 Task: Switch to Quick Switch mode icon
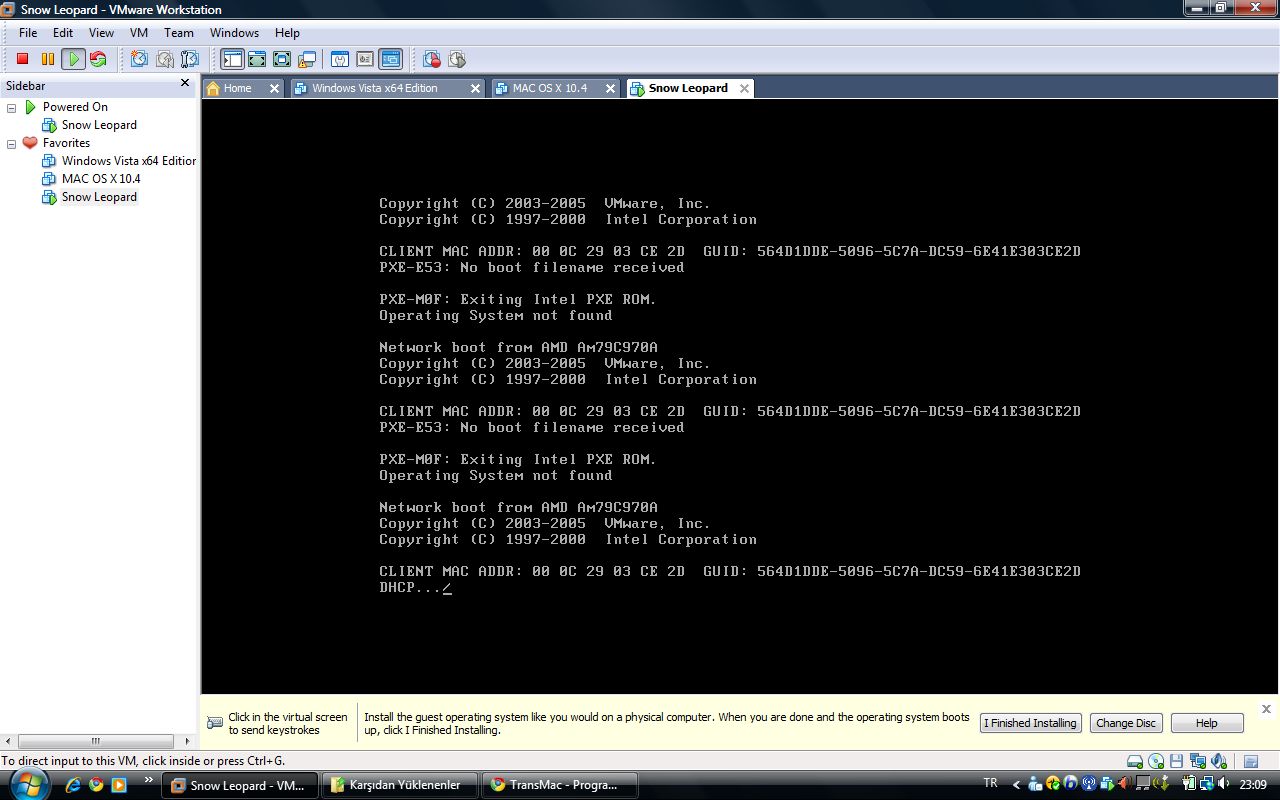click(257, 59)
